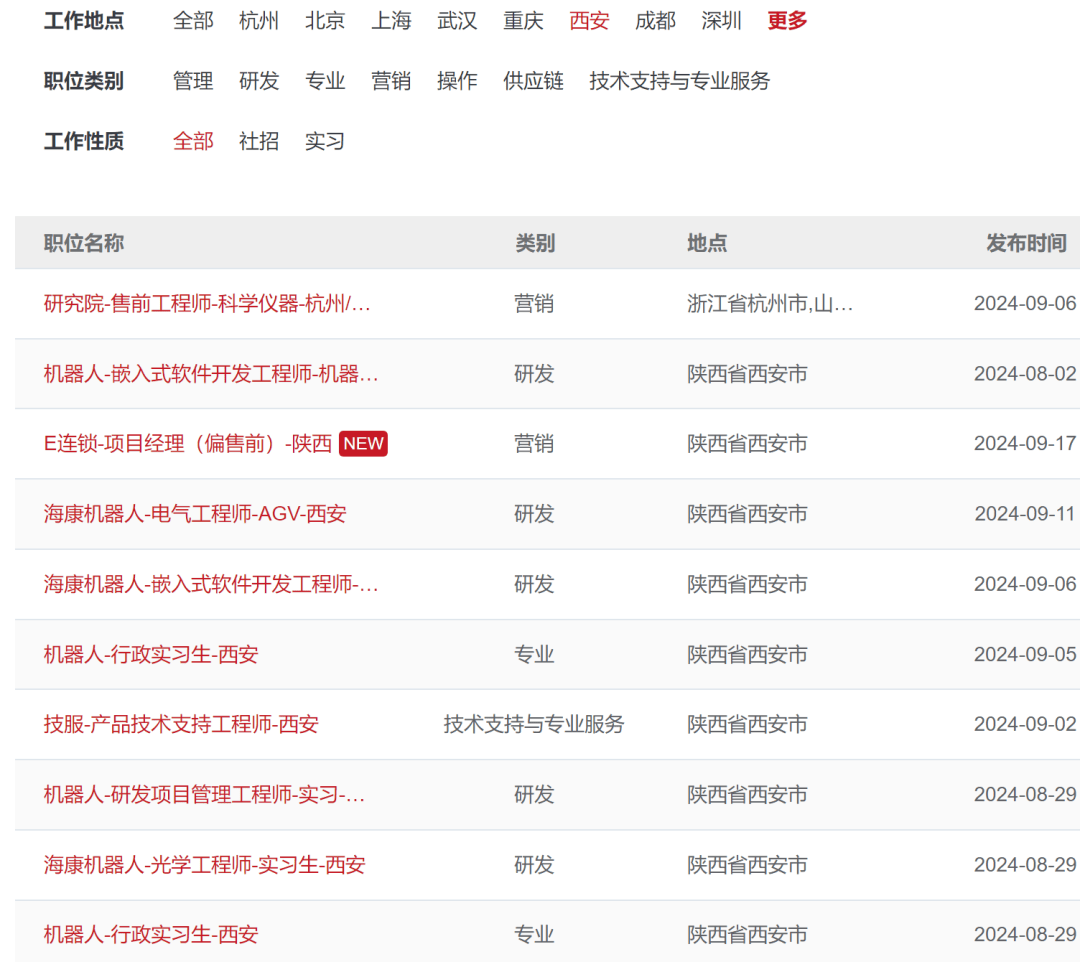
Task: Open 海康机器人-光学工程师-实习生-西安 posting
Action: [x=205, y=865]
